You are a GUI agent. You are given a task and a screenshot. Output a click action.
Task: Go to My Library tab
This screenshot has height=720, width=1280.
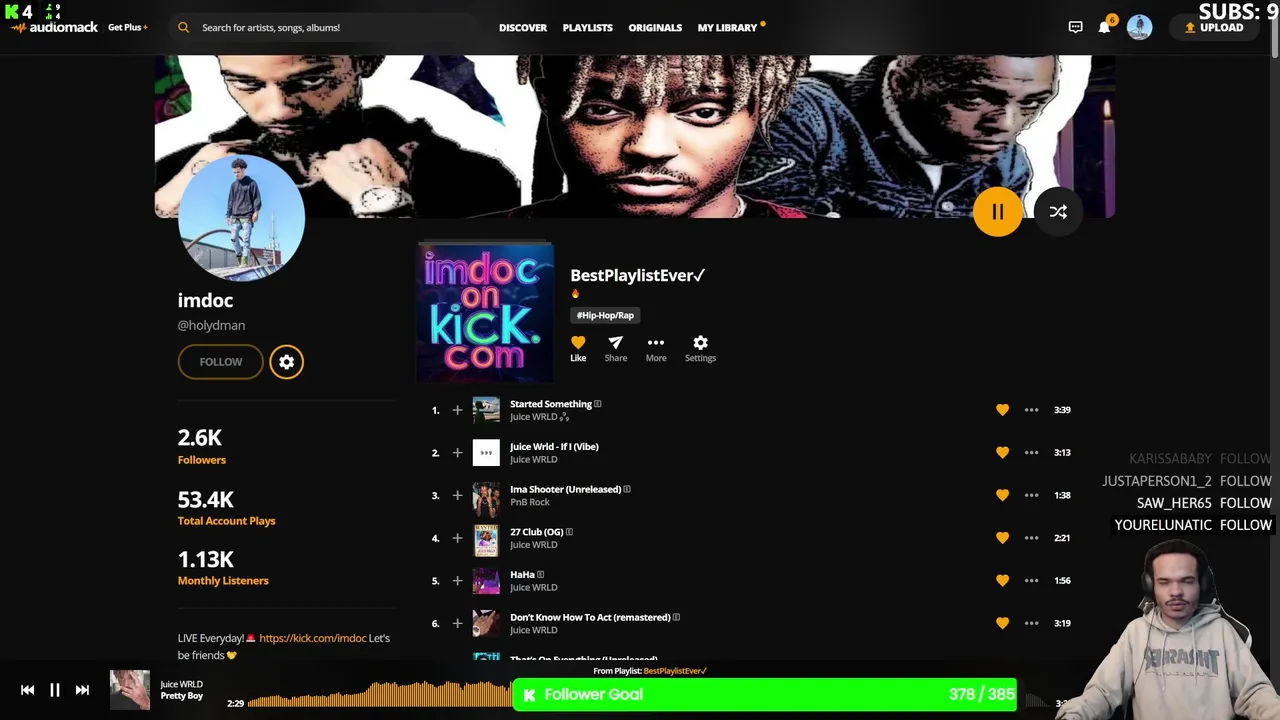point(727,28)
